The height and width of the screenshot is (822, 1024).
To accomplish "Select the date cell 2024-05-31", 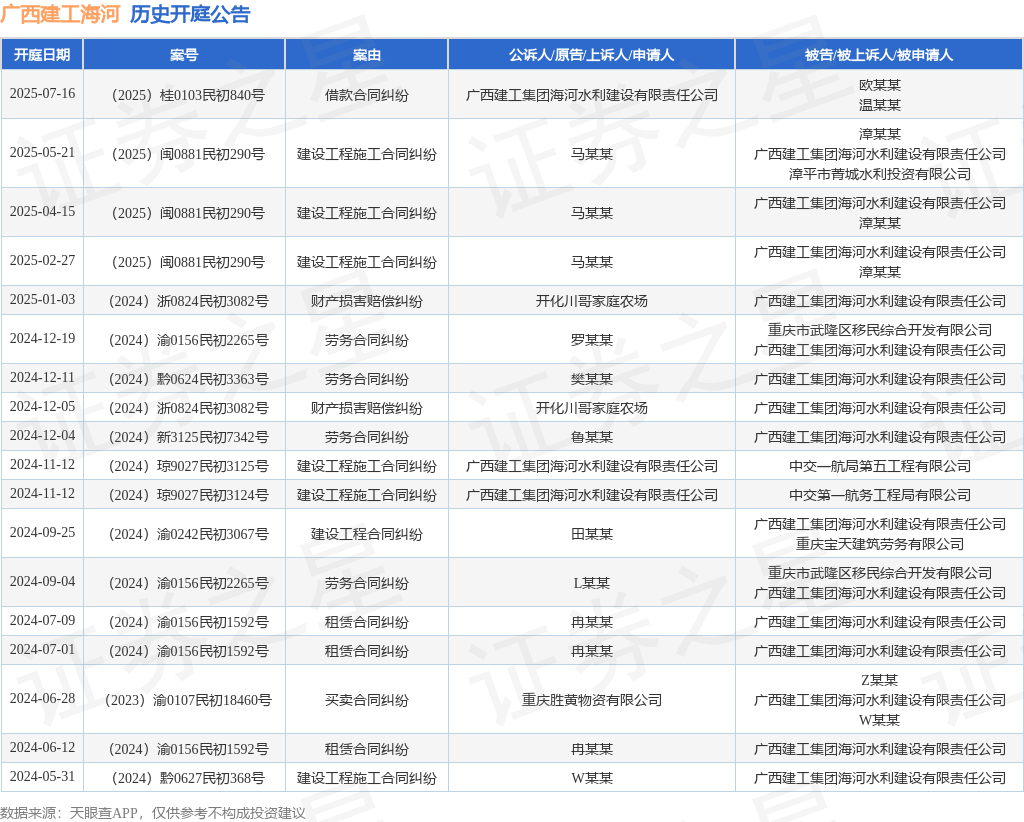I will [x=42, y=776].
